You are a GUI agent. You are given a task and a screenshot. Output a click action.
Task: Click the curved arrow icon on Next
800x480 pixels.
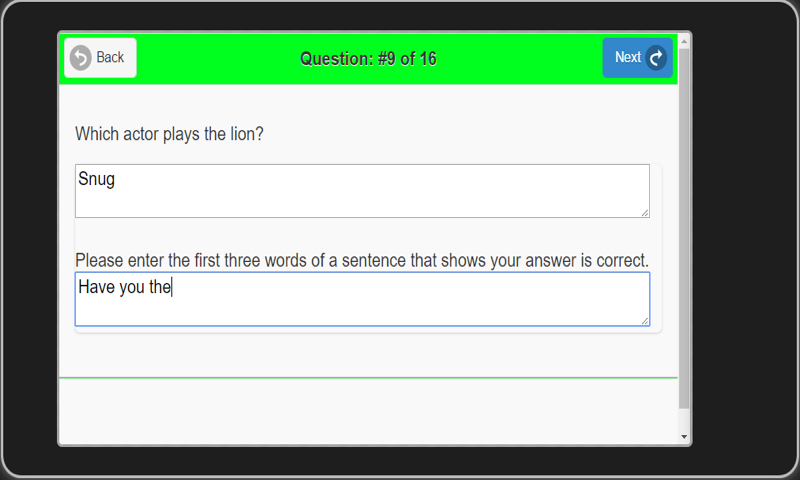coord(656,58)
